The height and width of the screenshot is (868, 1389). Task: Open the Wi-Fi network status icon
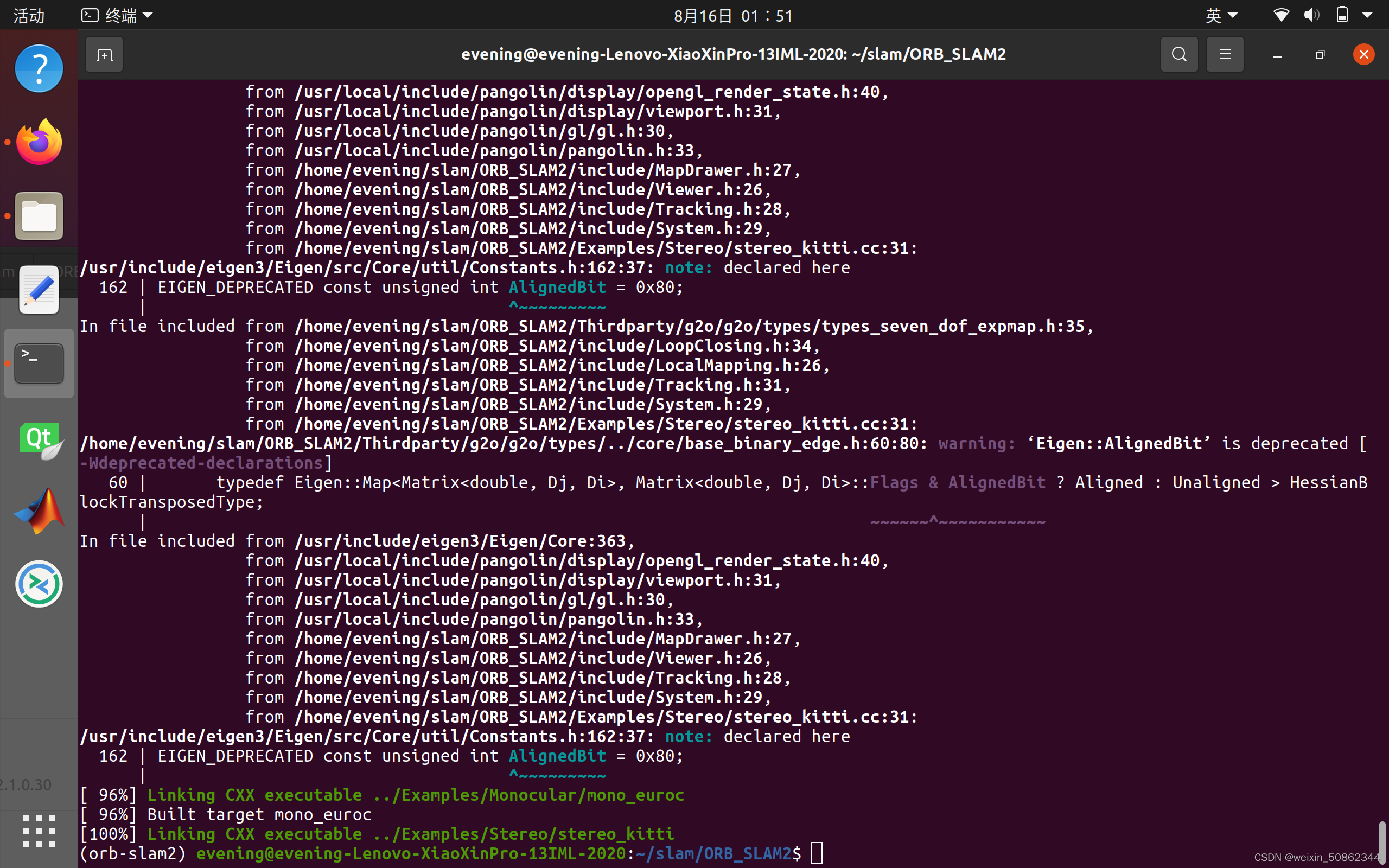click(1281, 15)
